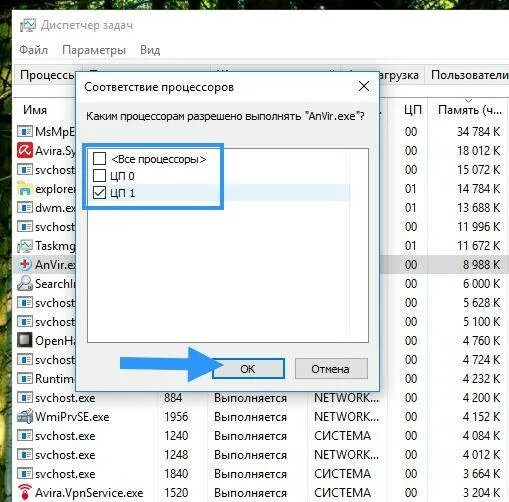This screenshot has height=502, width=509.
Task: Click the Отмена button
Action: tap(331, 369)
